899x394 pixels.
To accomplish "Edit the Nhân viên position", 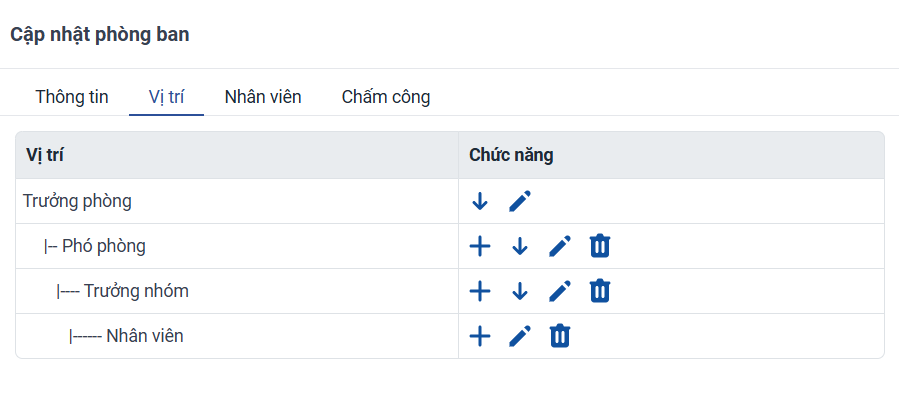I will [520, 336].
